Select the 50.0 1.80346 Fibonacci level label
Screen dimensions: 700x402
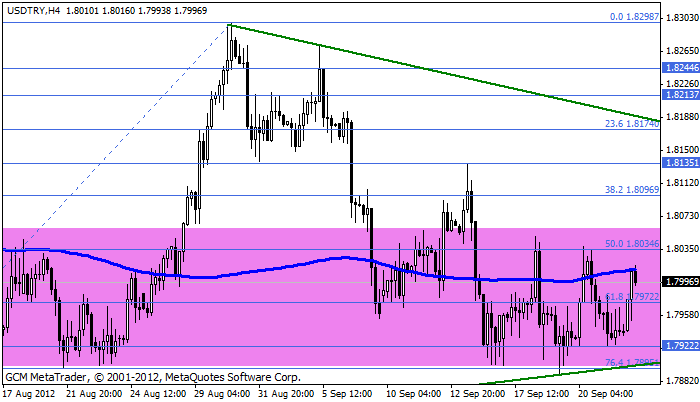[632, 243]
